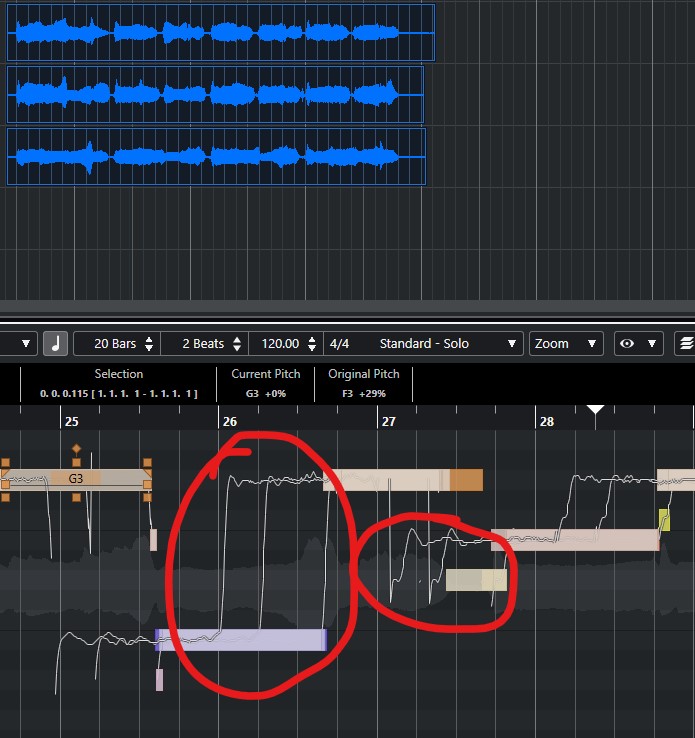Open the dropdown arrow left of the note button

[x=26, y=344]
